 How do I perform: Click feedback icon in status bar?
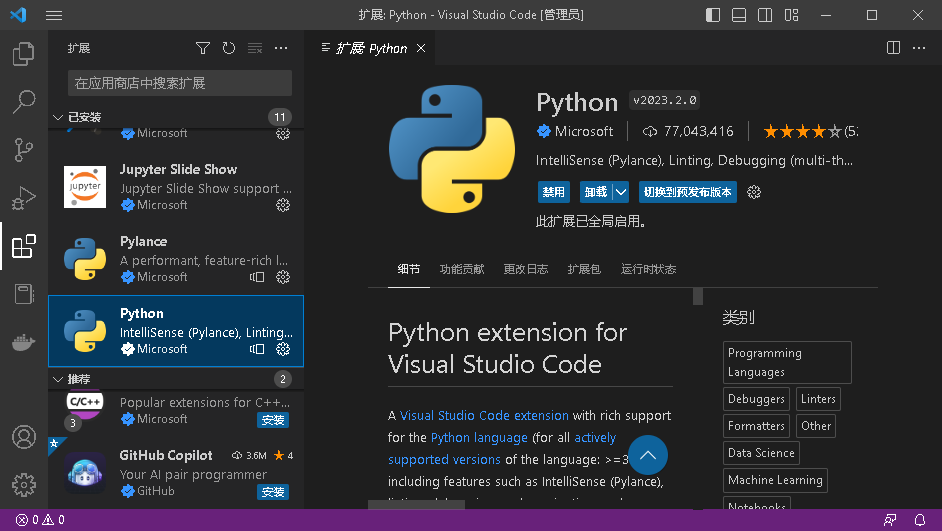pos(890,520)
